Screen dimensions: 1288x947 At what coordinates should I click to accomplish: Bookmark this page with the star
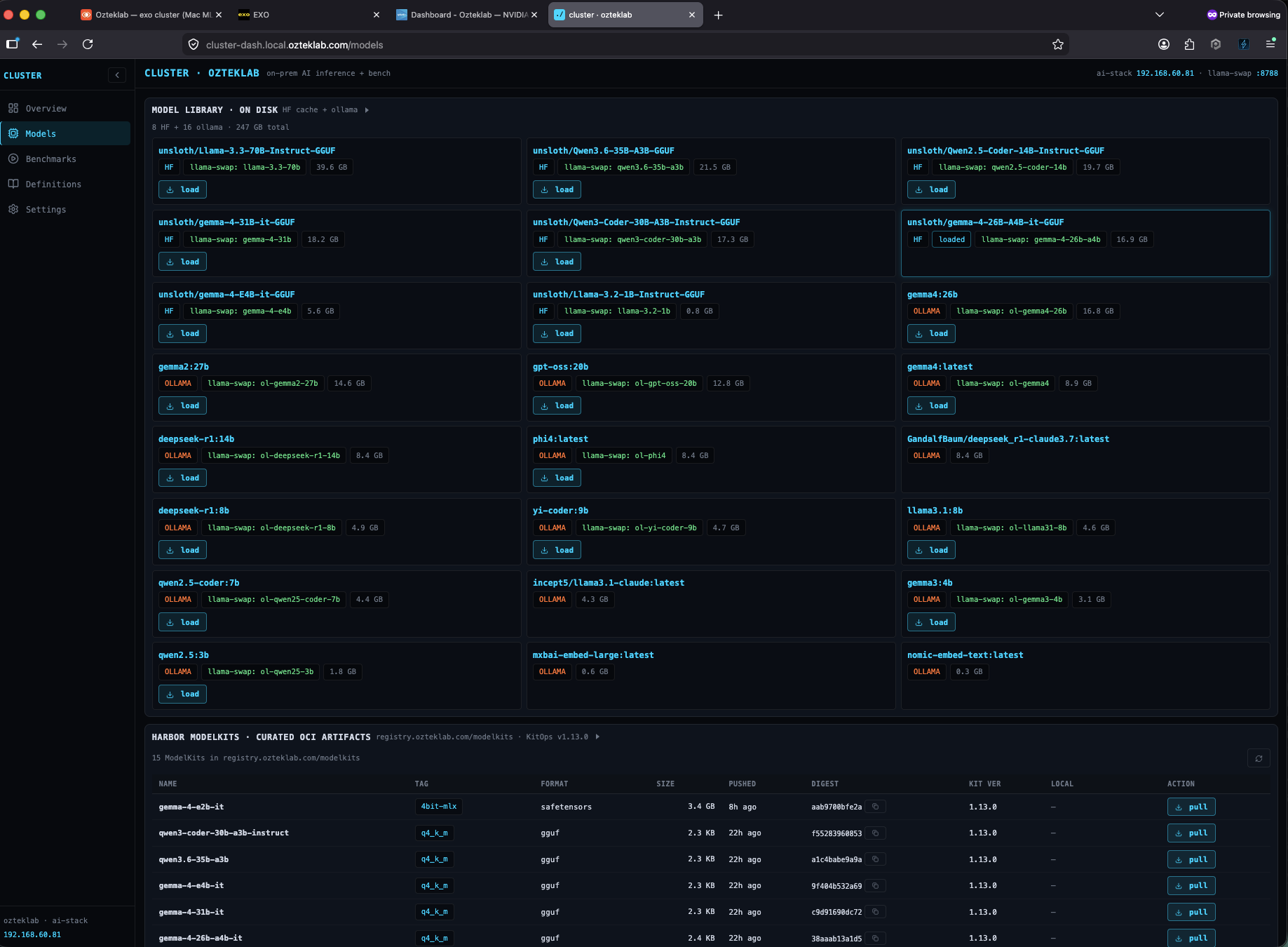click(1058, 44)
